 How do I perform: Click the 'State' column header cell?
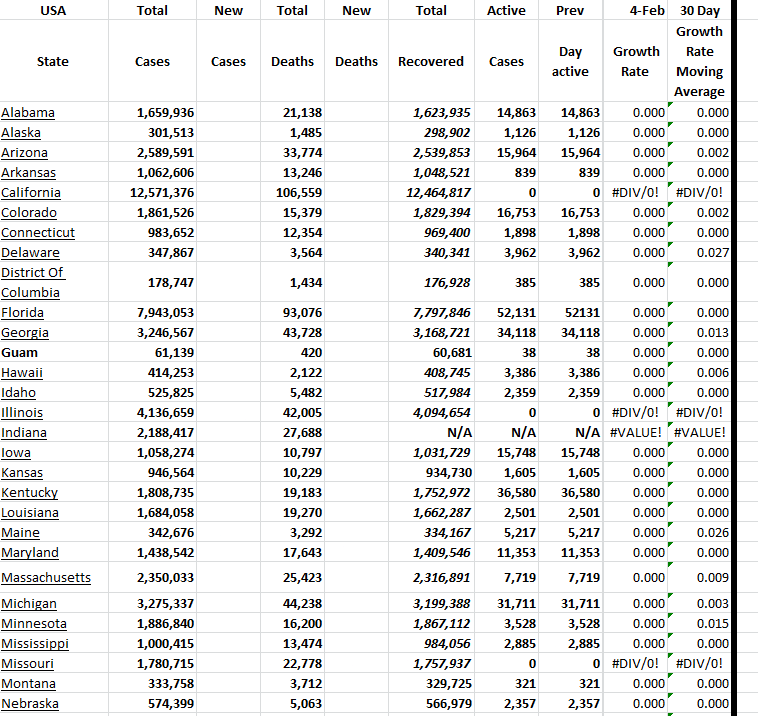[x=52, y=61]
